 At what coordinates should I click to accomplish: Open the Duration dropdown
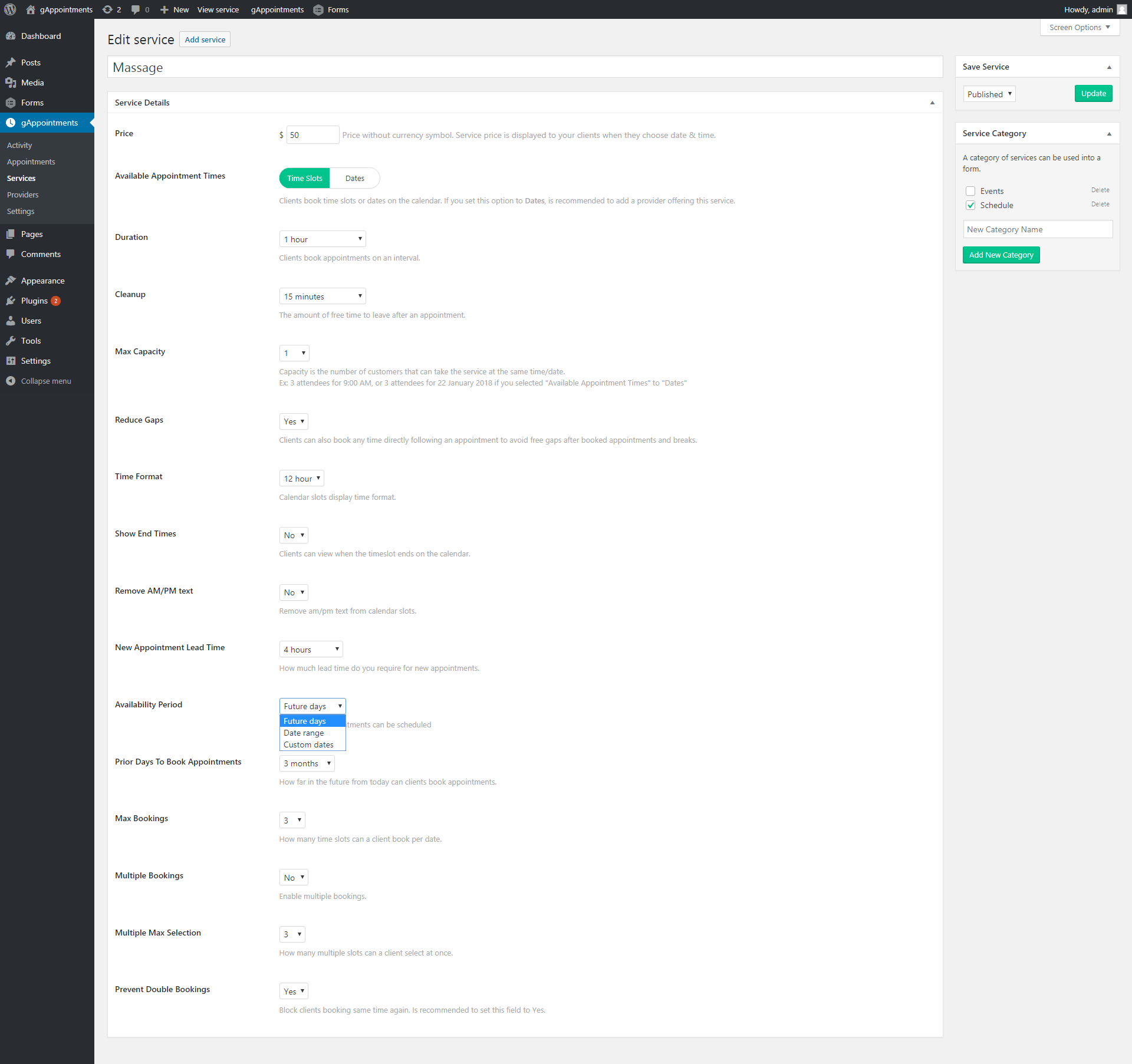tap(322, 239)
